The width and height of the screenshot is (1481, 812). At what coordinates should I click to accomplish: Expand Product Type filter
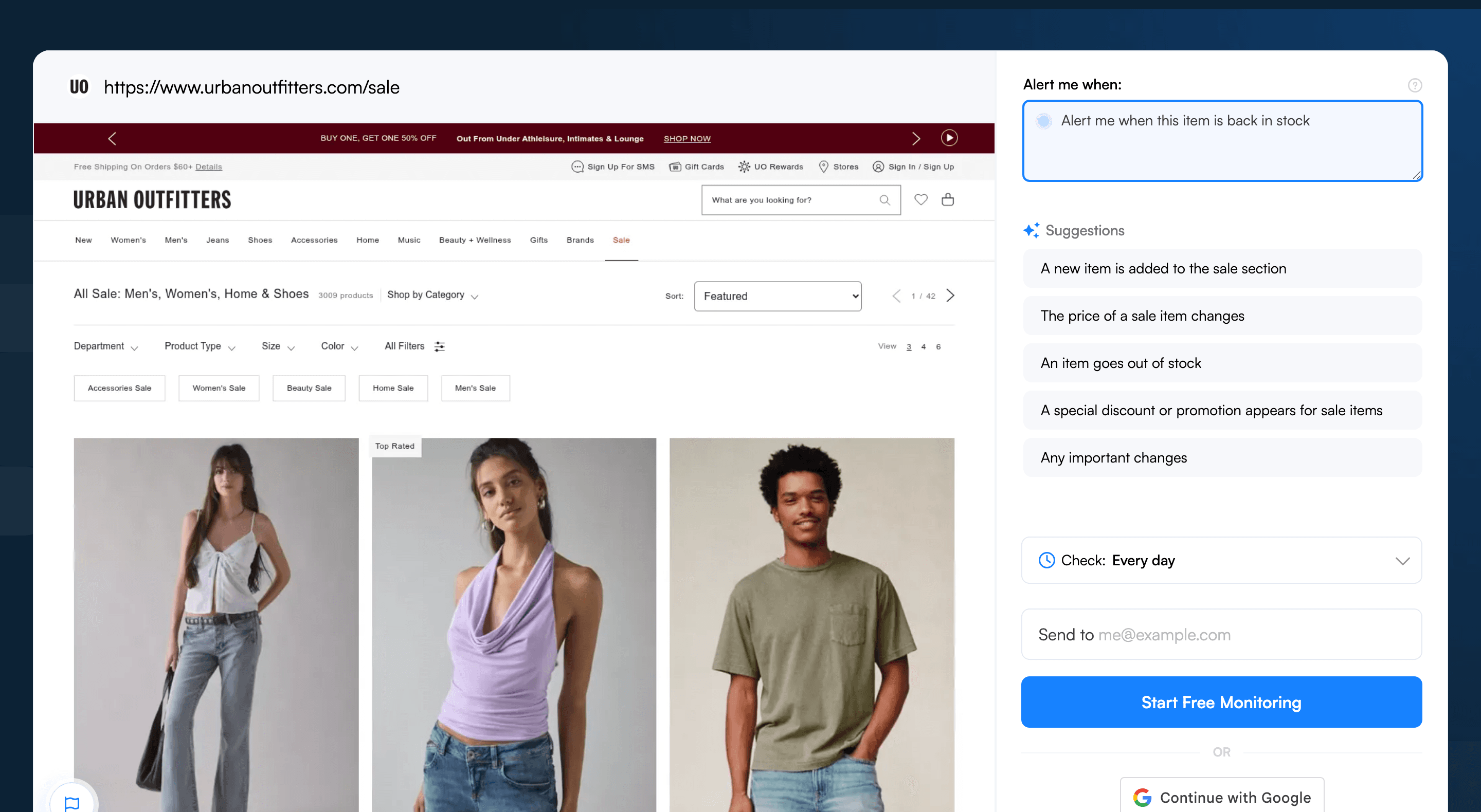tap(200, 346)
